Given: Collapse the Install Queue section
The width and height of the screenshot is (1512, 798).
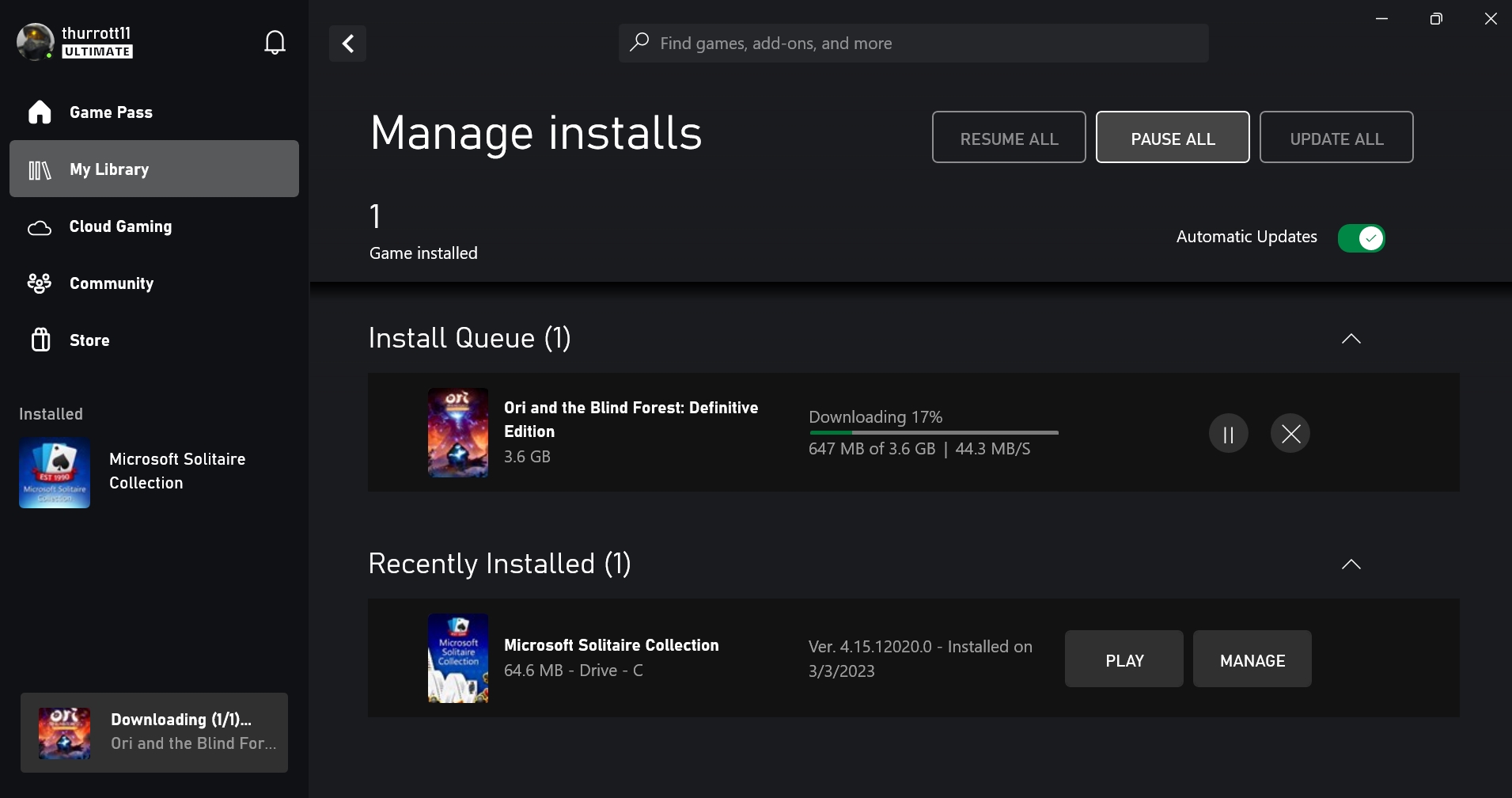Looking at the screenshot, I should (1351, 339).
